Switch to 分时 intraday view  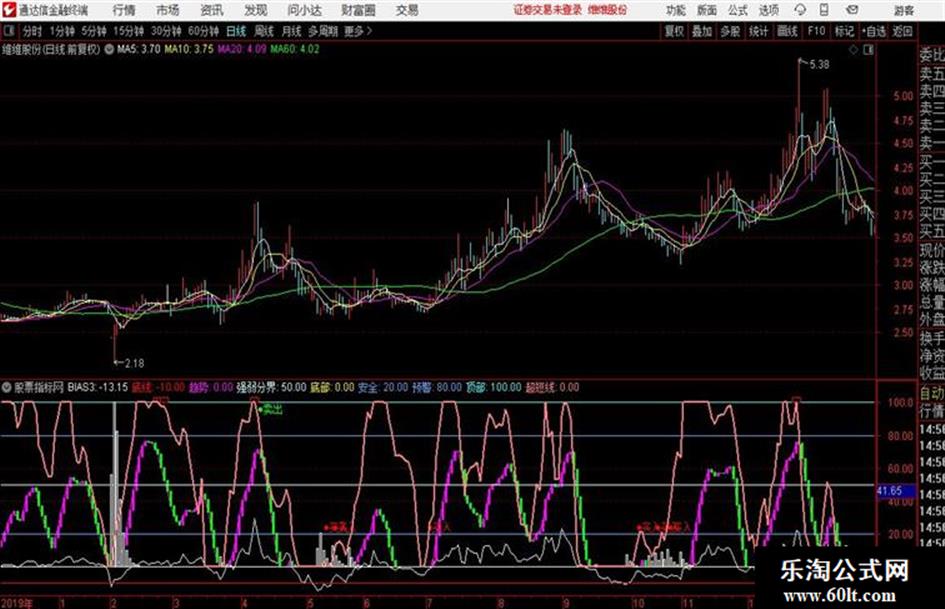pyautogui.click(x=32, y=31)
